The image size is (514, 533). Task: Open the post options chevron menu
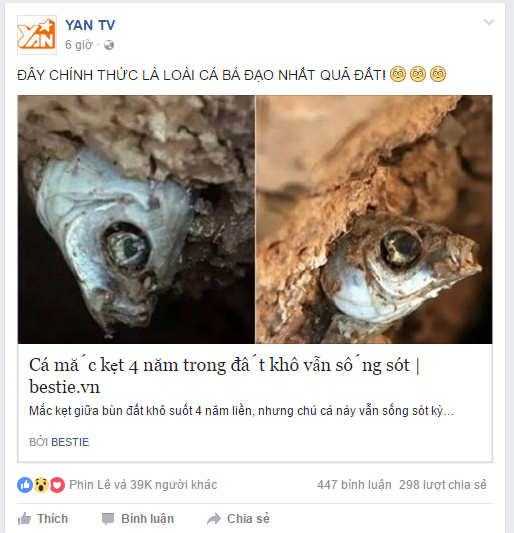click(x=489, y=22)
